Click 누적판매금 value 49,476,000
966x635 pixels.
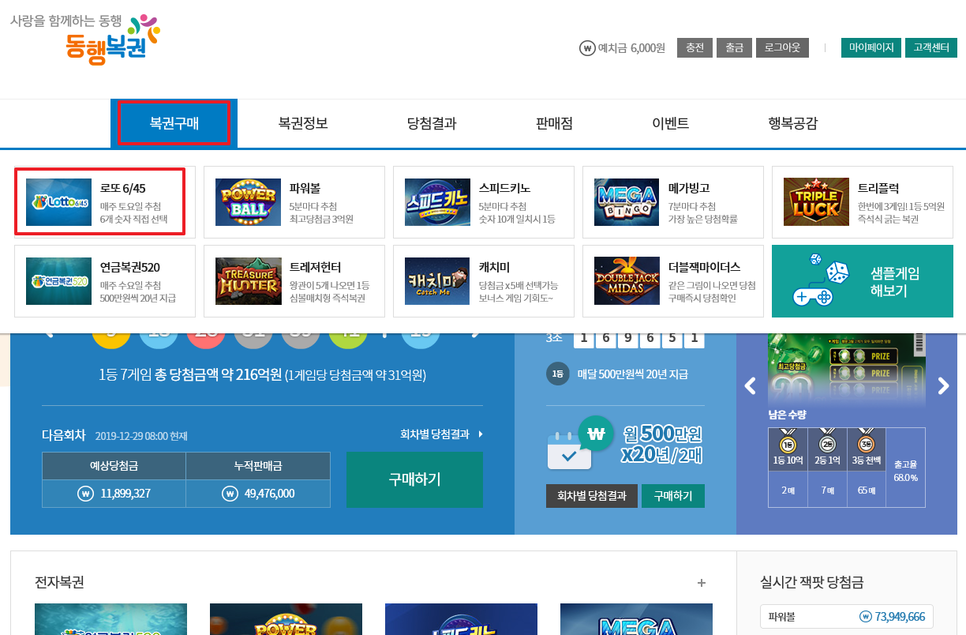tap(269, 493)
